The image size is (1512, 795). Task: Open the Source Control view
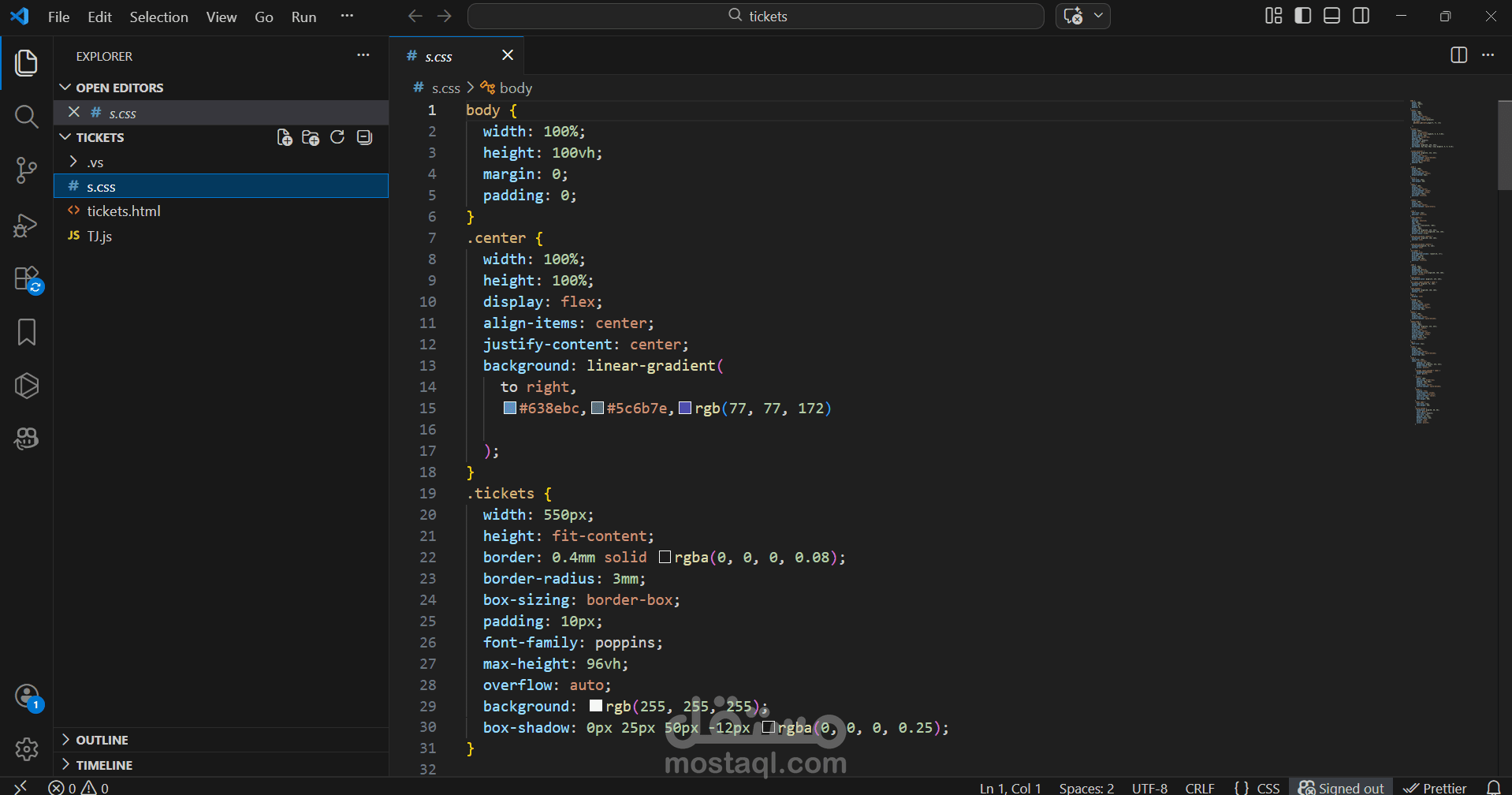[26, 170]
